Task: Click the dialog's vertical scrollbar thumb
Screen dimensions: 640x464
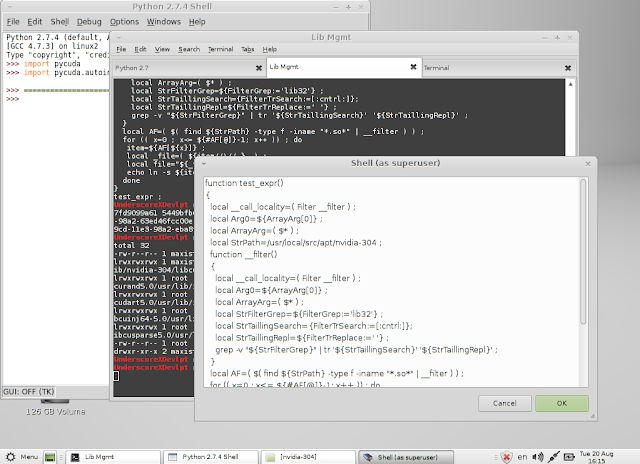Action: pyautogui.click(x=583, y=251)
